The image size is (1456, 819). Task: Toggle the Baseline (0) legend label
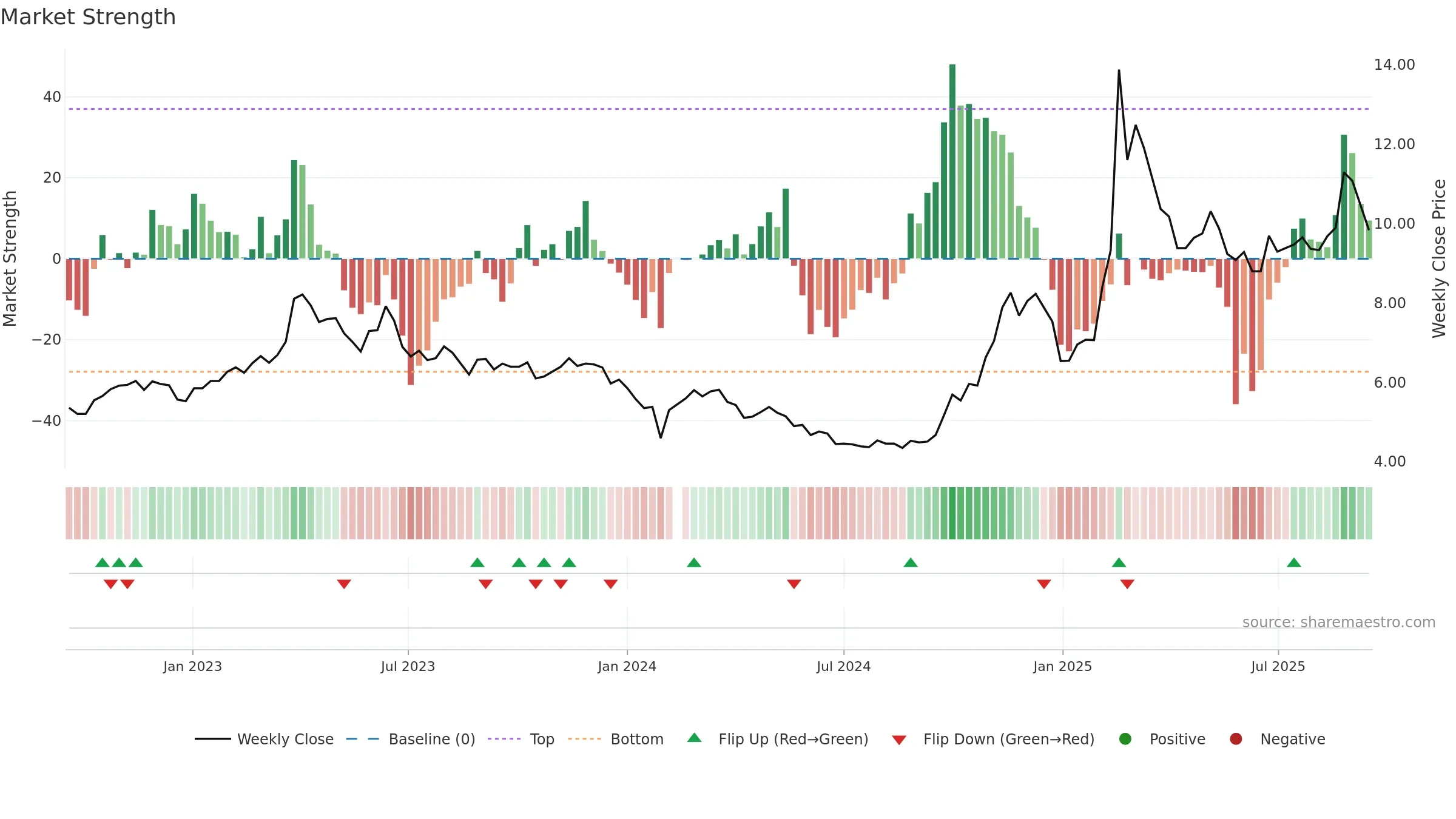[432, 739]
